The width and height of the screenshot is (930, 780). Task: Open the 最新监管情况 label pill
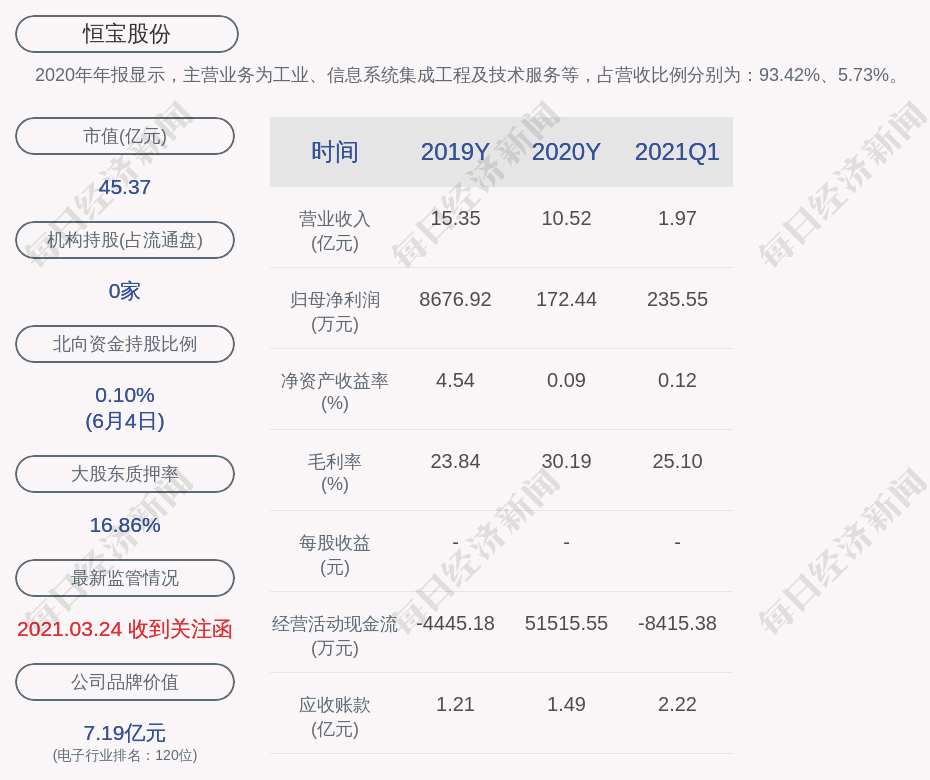click(x=125, y=578)
